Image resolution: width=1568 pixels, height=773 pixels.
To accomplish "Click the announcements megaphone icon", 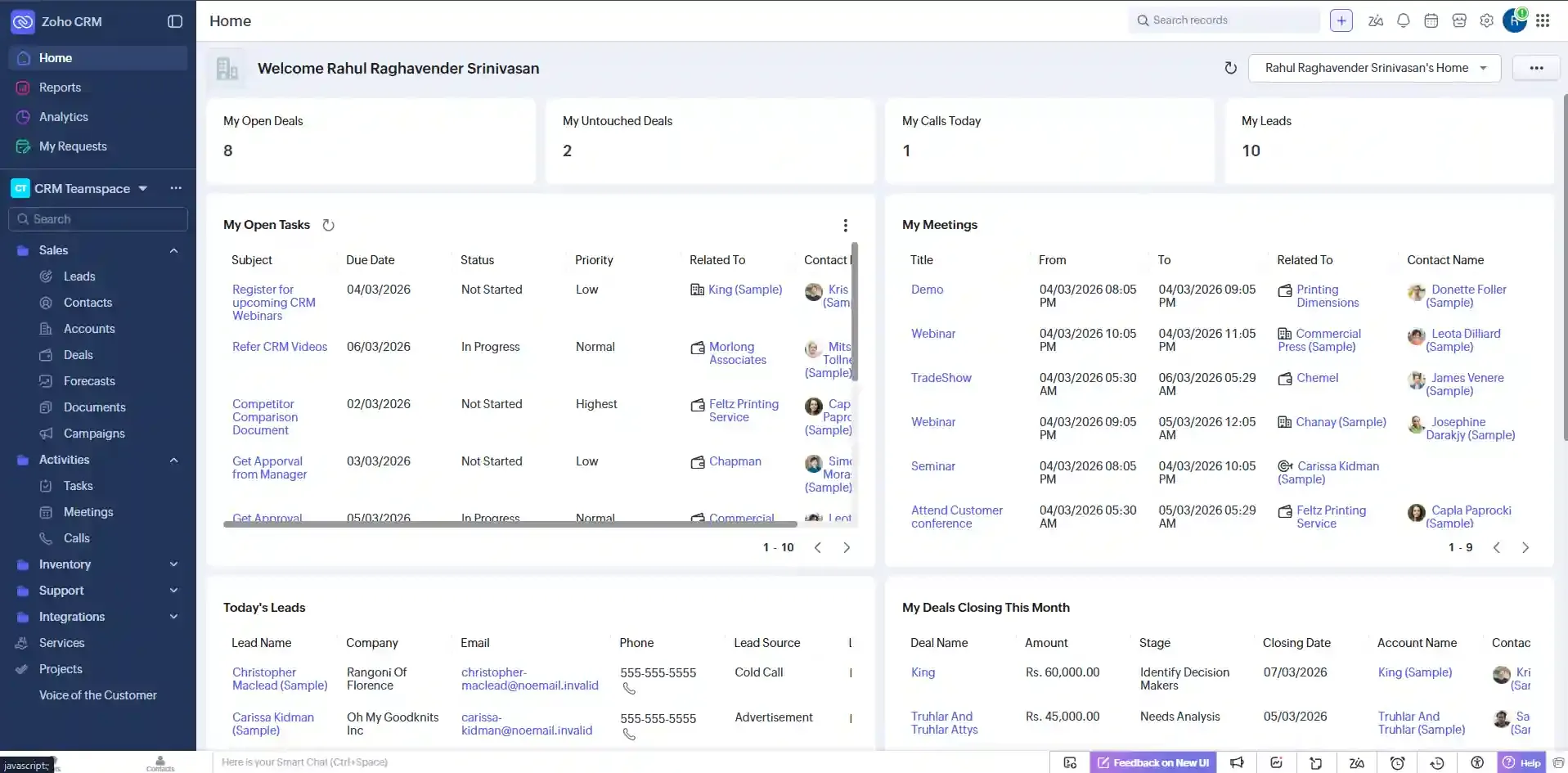I will pyautogui.click(x=1237, y=762).
